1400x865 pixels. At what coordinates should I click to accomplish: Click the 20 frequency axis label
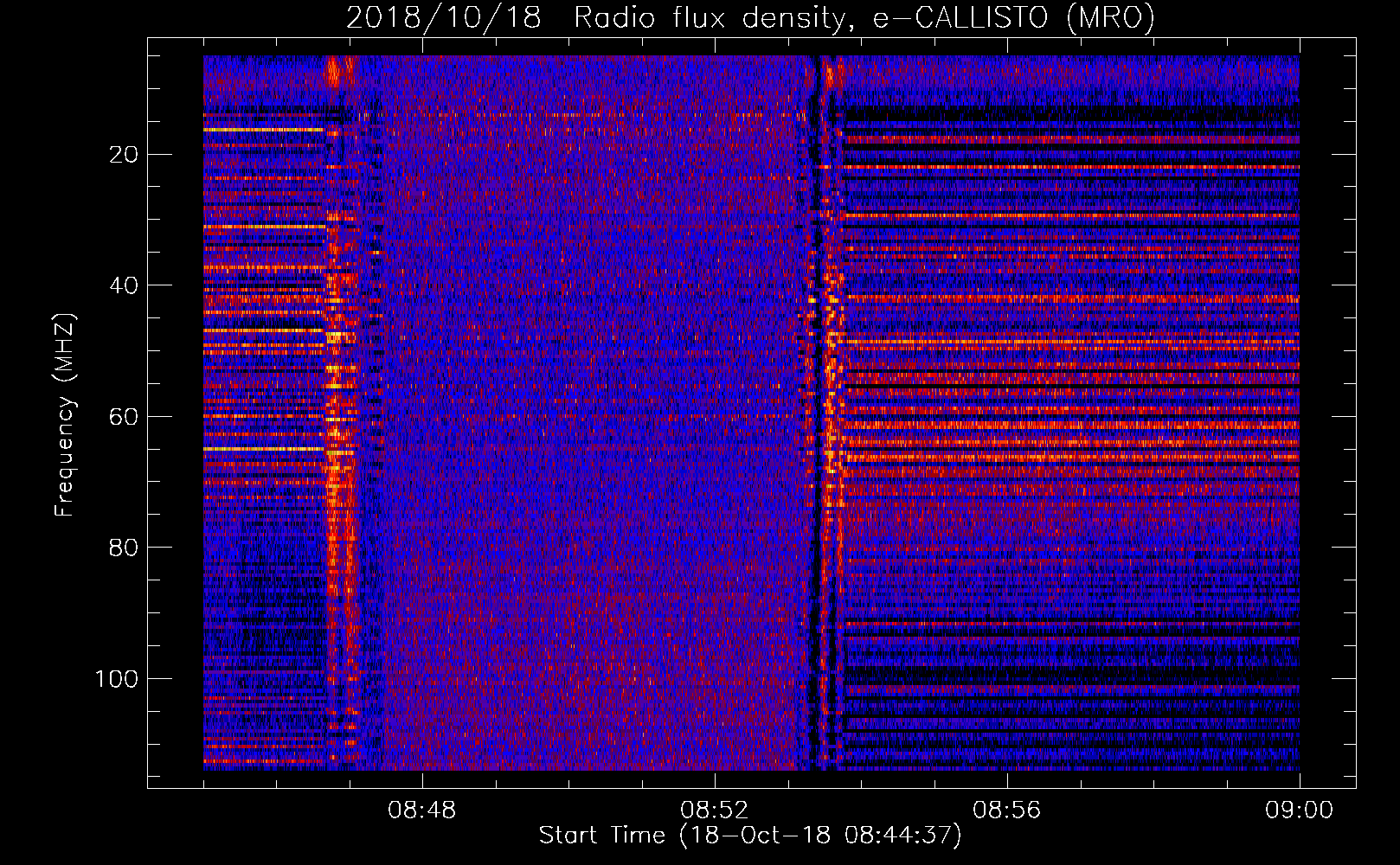coord(125,155)
